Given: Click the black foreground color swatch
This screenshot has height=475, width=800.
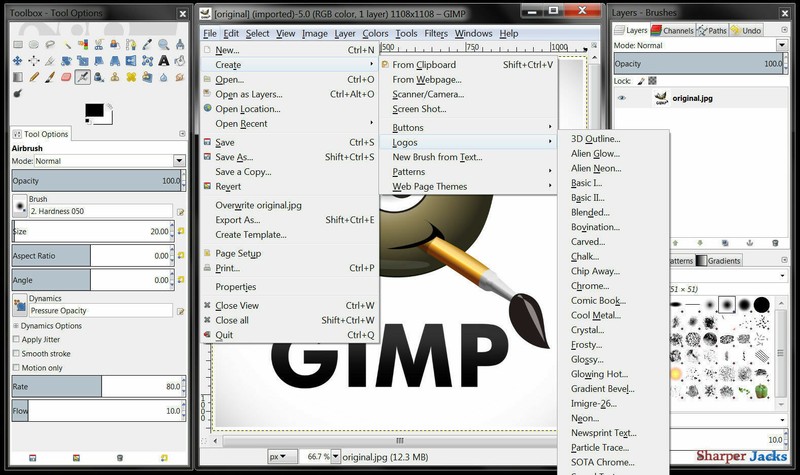Looking at the screenshot, I should pyautogui.click(x=94, y=110).
